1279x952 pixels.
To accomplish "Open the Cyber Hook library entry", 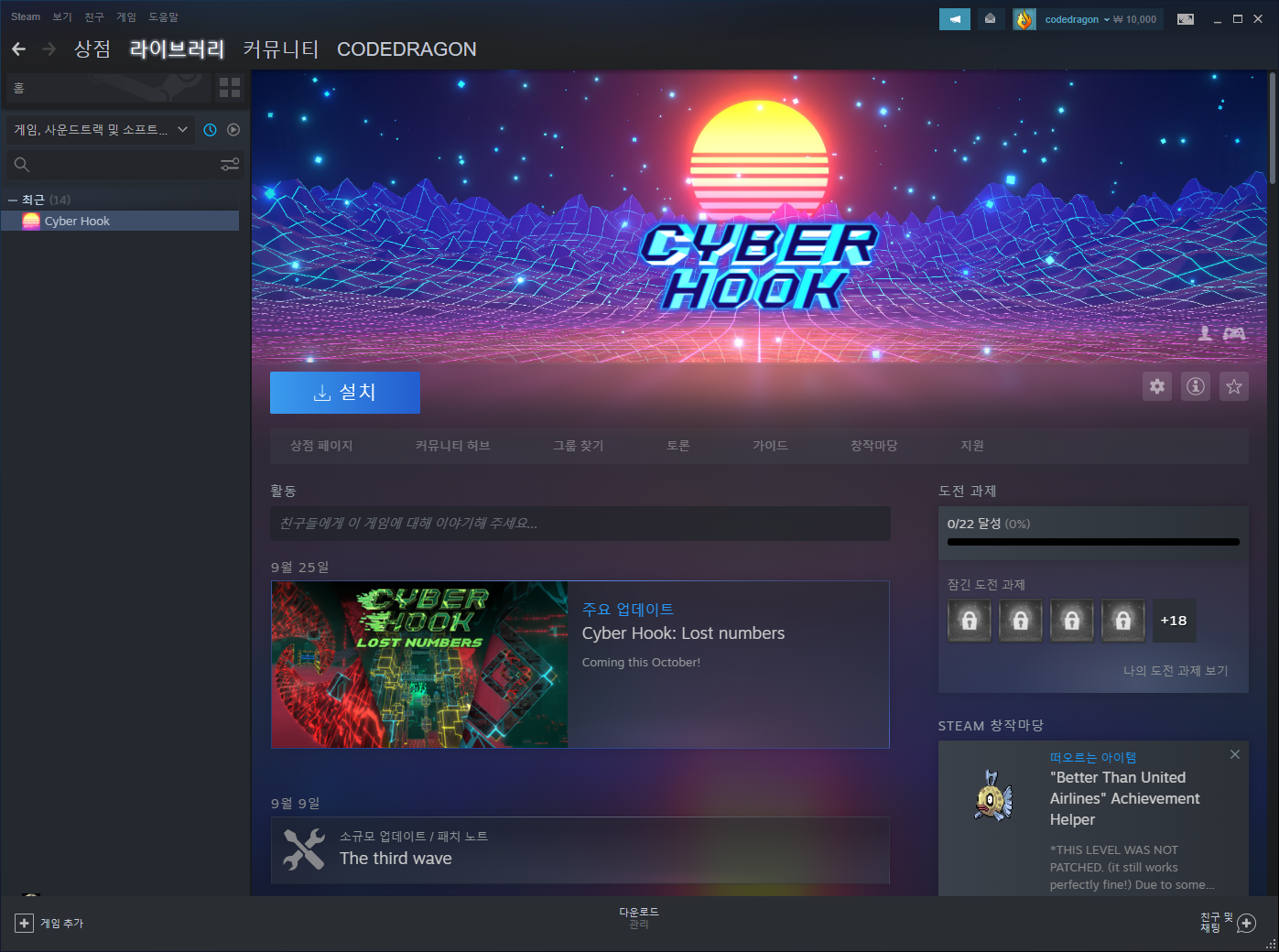I will pyautogui.click(x=120, y=221).
